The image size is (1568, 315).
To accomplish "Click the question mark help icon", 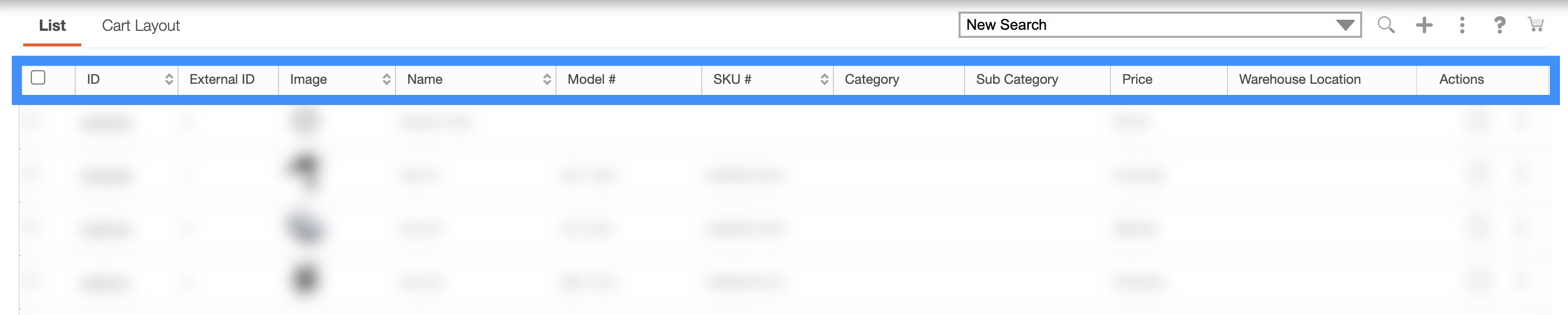I will (x=1499, y=25).
